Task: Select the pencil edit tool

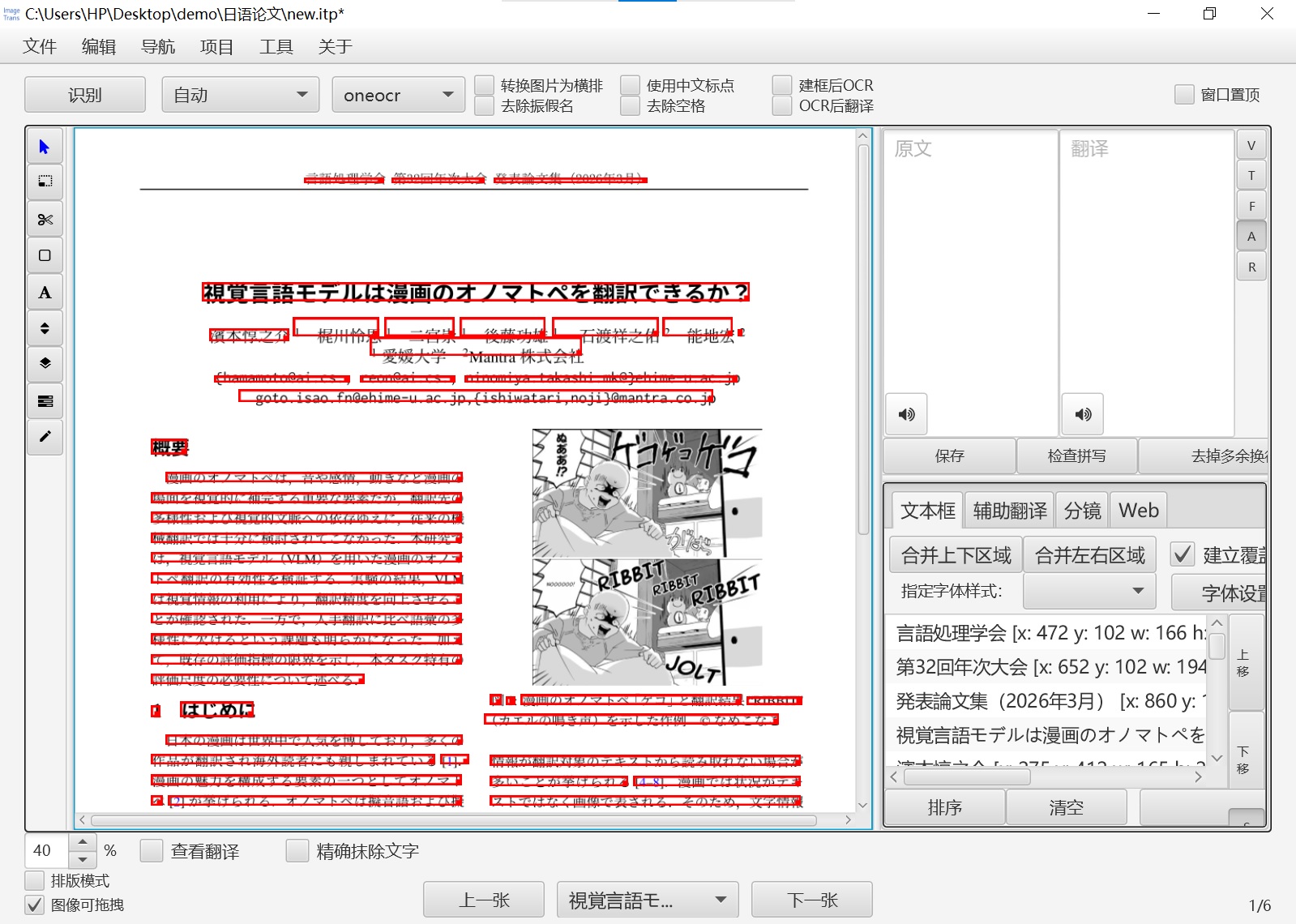Action: click(x=45, y=437)
